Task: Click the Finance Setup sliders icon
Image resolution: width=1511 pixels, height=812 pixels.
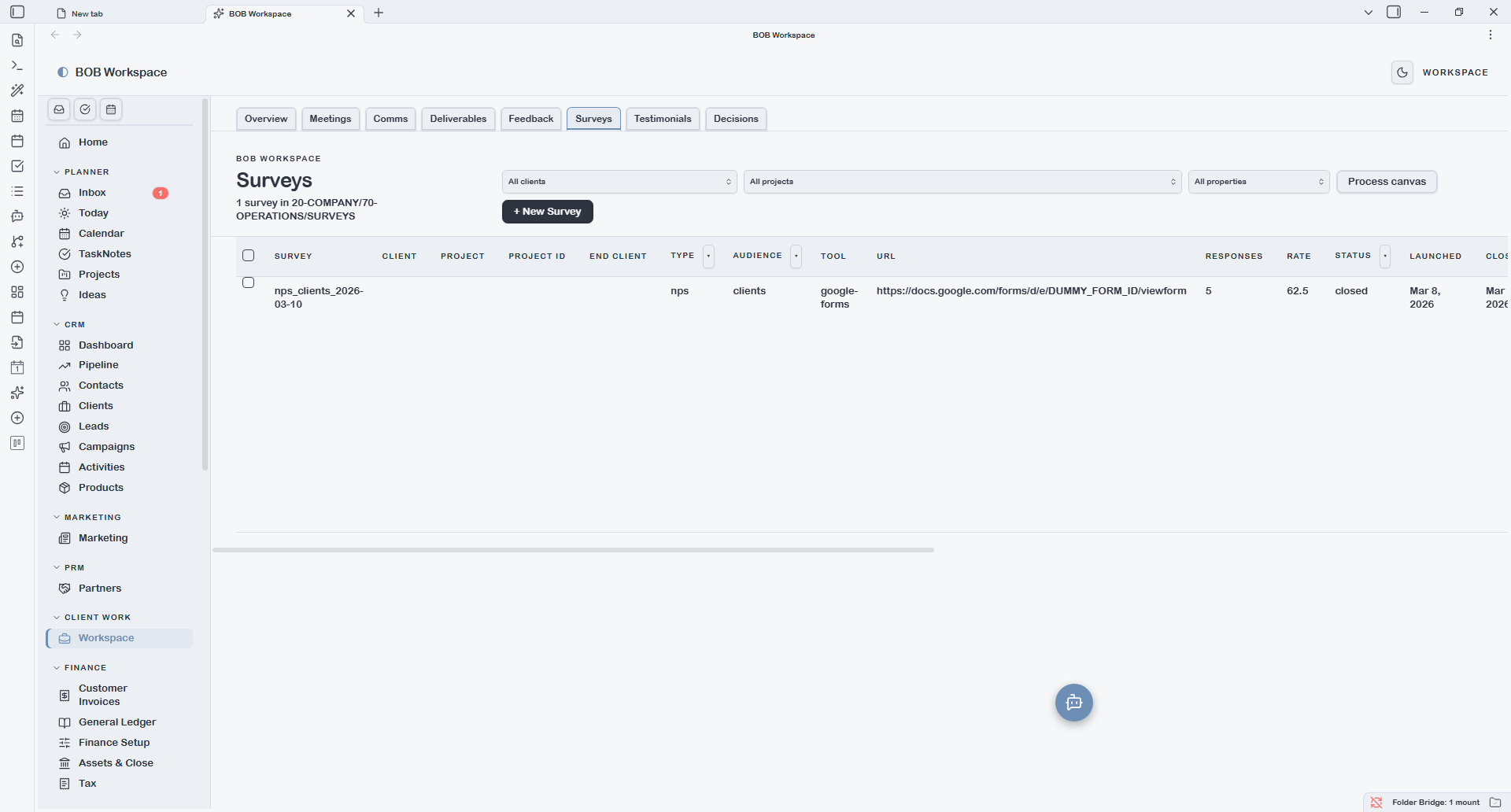Action: click(65, 743)
